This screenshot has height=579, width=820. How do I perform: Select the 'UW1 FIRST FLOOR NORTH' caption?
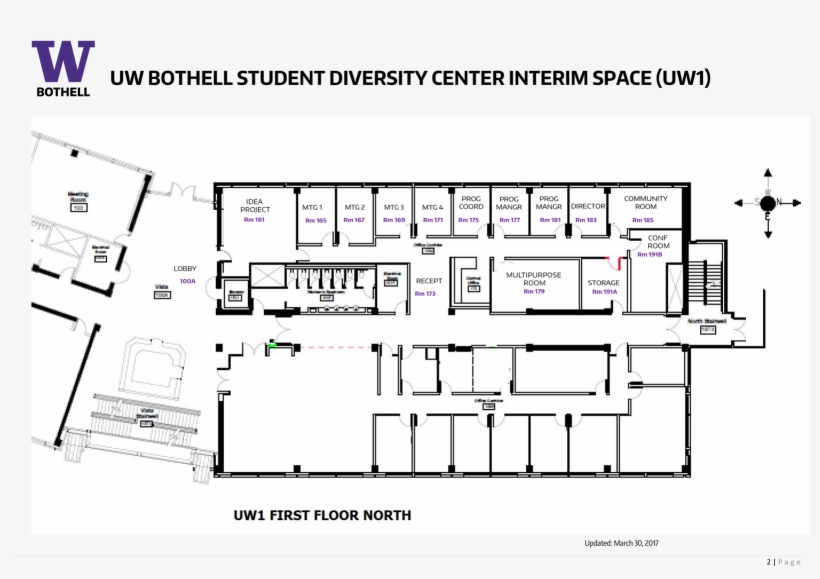click(x=322, y=515)
